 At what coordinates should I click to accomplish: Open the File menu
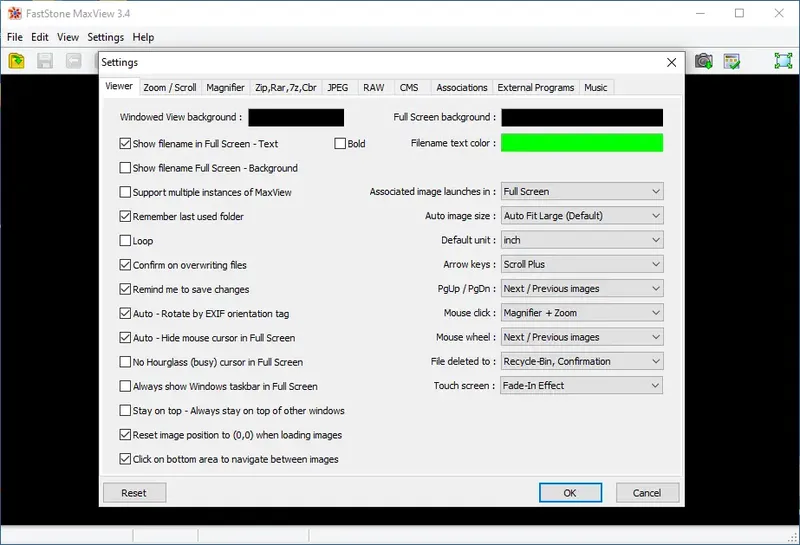pyautogui.click(x=15, y=37)
